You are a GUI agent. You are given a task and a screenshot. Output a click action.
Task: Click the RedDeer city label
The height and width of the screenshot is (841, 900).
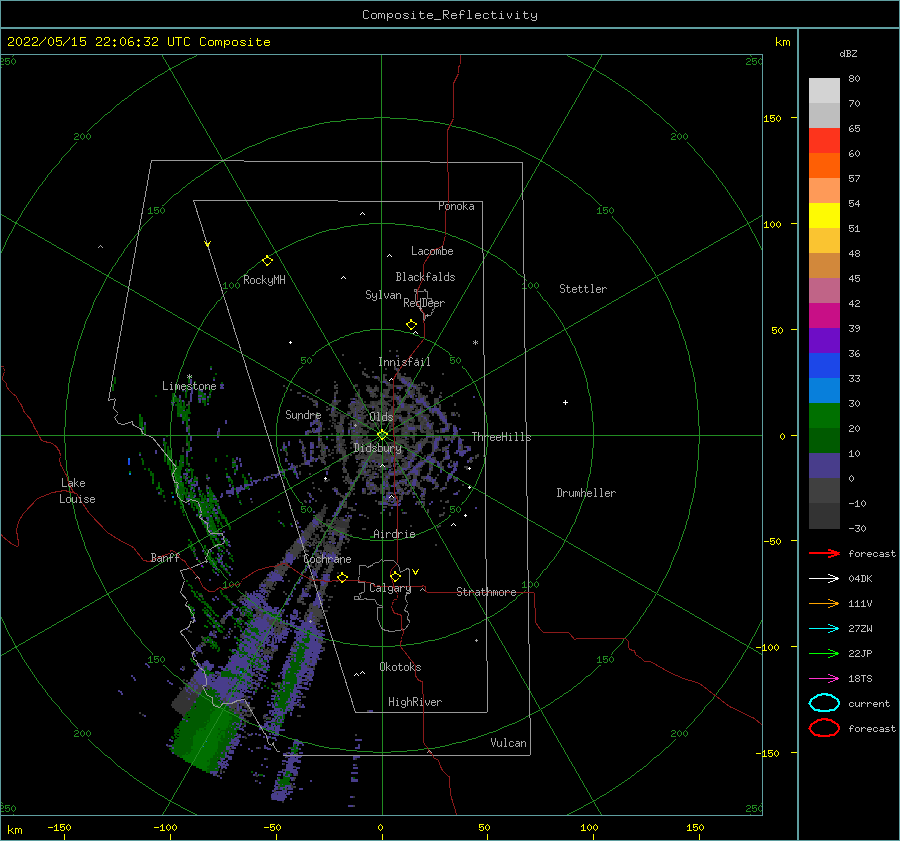click(424, 303)
